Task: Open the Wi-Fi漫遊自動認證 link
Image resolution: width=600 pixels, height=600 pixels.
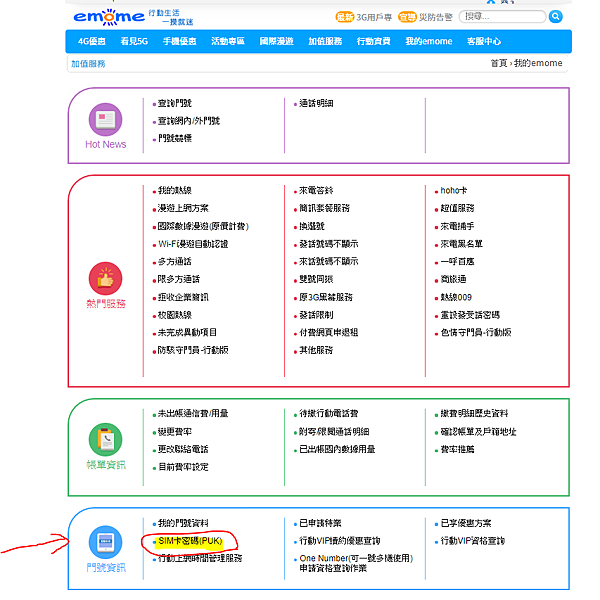Action: coord(193,244)
